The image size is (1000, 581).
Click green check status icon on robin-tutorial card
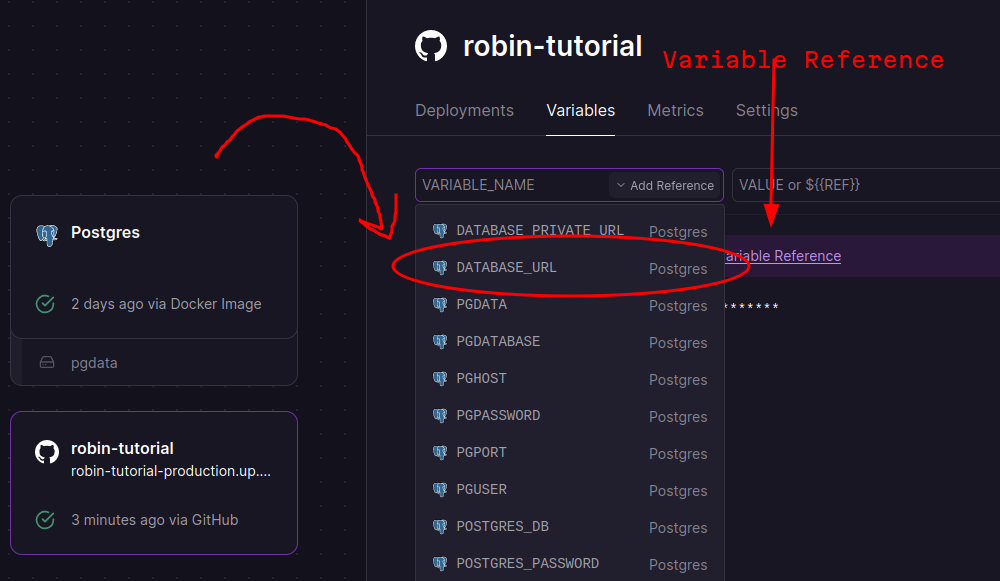click(45, 520)
